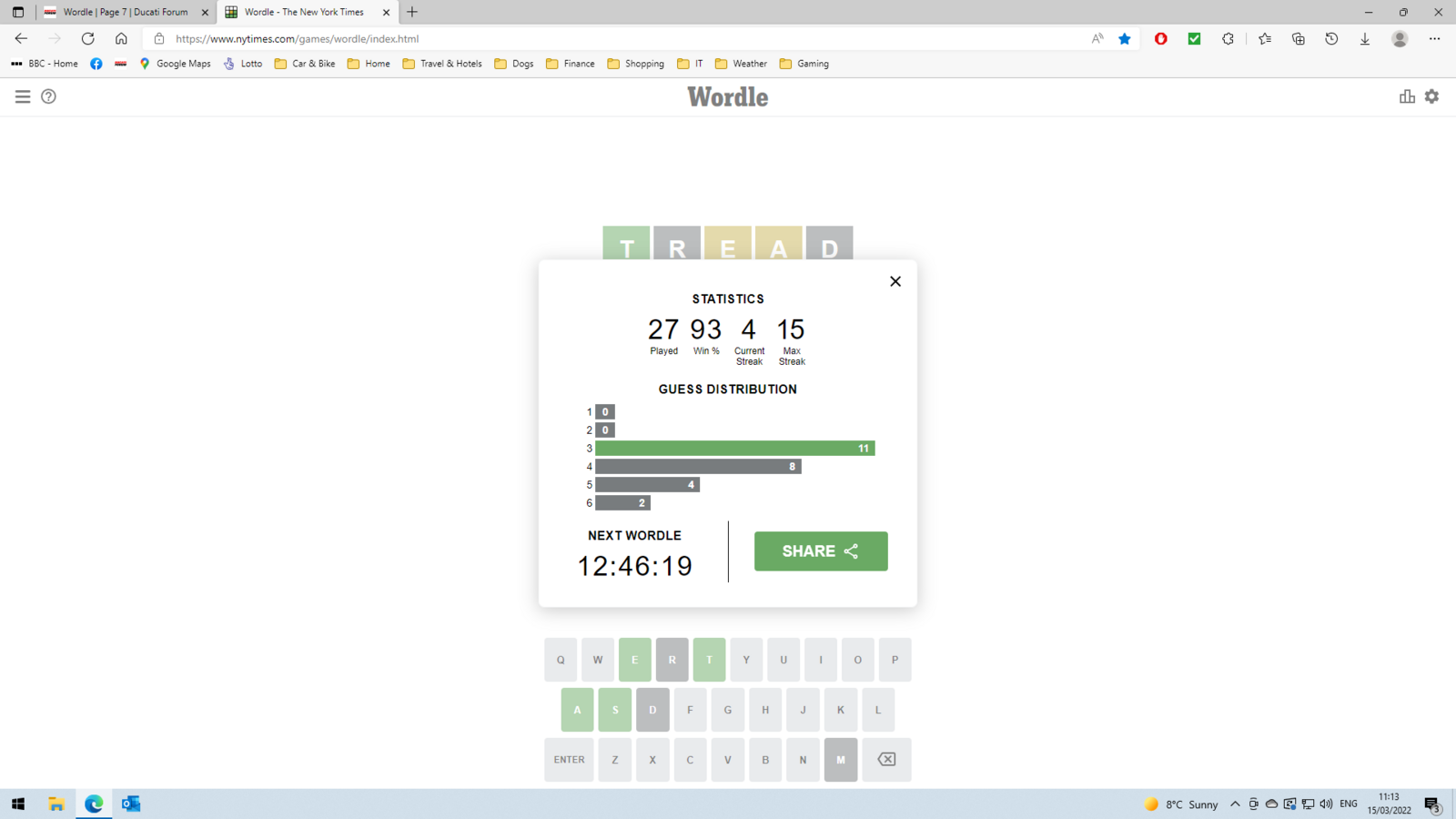The image size is (1456, 819).
Task: Open the Windows Start menu
Action: coord(18,804)
